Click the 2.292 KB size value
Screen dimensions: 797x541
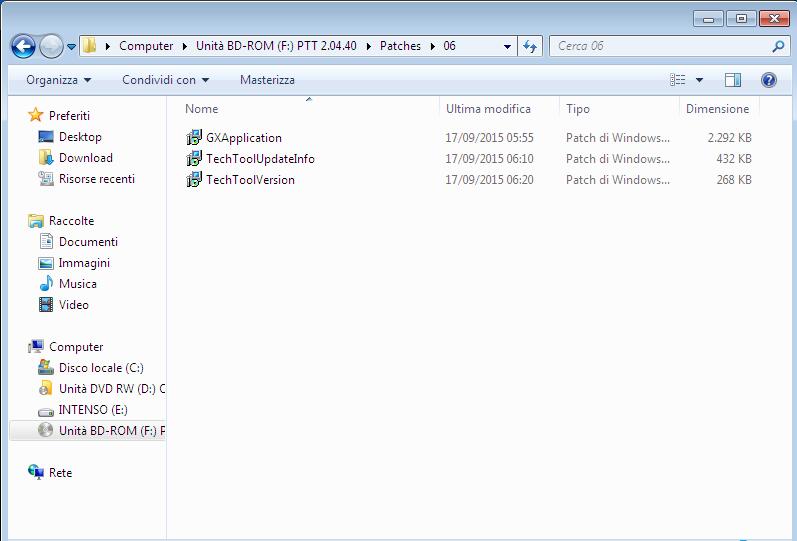[x=729, y=138]
